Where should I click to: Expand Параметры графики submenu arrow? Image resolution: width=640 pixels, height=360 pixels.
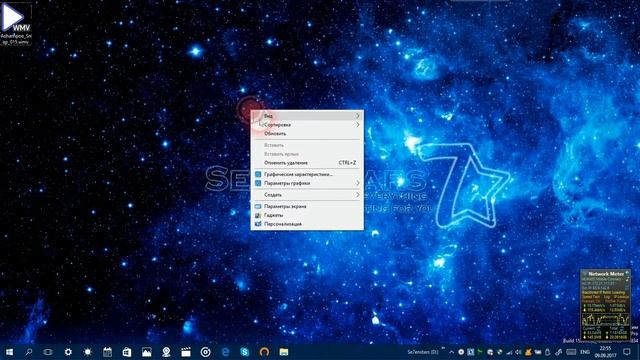358,183
